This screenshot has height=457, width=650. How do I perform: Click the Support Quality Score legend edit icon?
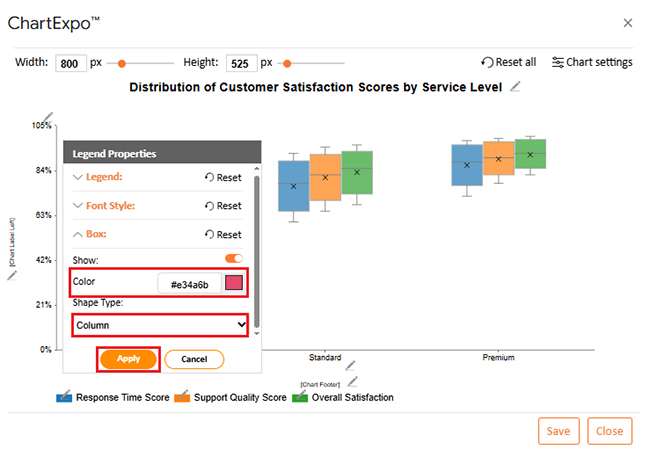182,397
